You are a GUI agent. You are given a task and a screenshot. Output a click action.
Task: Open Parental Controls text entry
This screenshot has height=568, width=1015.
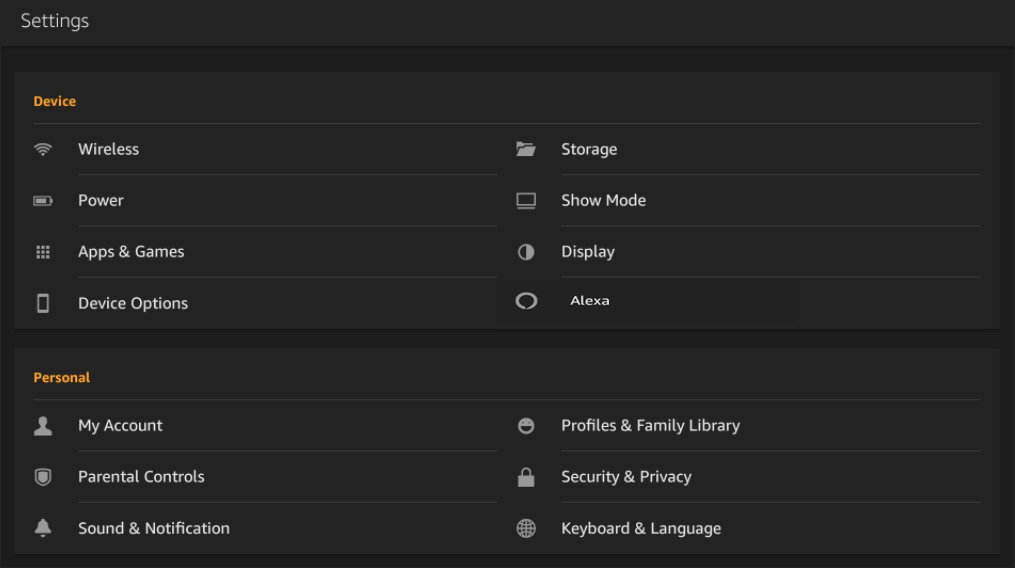[141, 477]
